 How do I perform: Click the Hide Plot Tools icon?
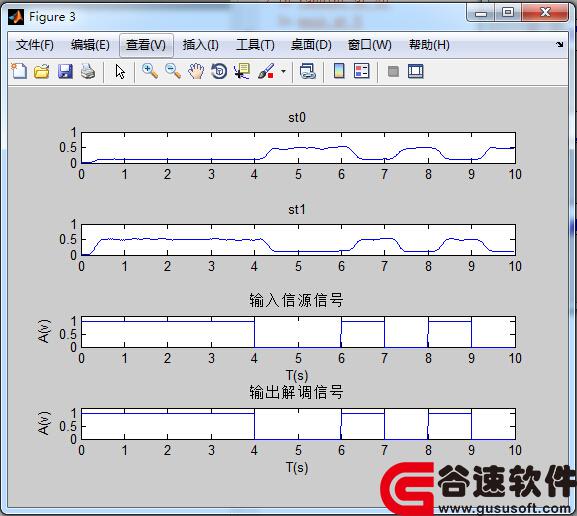[x=393, y=71]
